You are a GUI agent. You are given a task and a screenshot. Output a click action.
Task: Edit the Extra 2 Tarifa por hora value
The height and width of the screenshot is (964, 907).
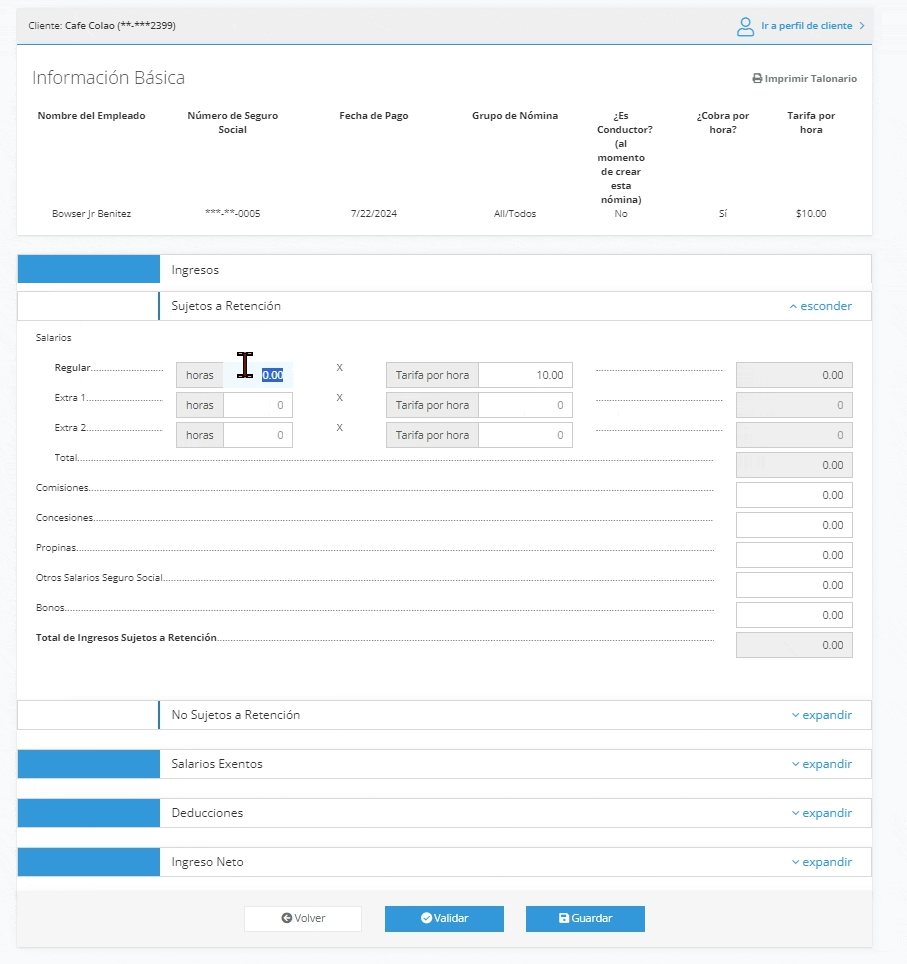pos(525,435)
